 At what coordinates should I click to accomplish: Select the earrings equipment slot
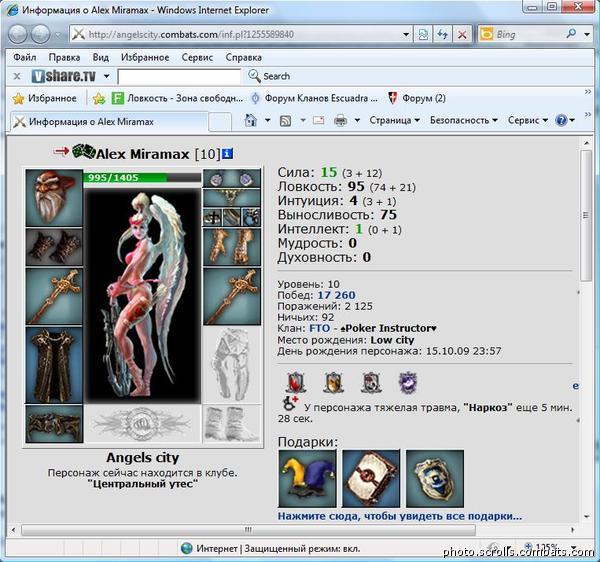coord(232,179)
